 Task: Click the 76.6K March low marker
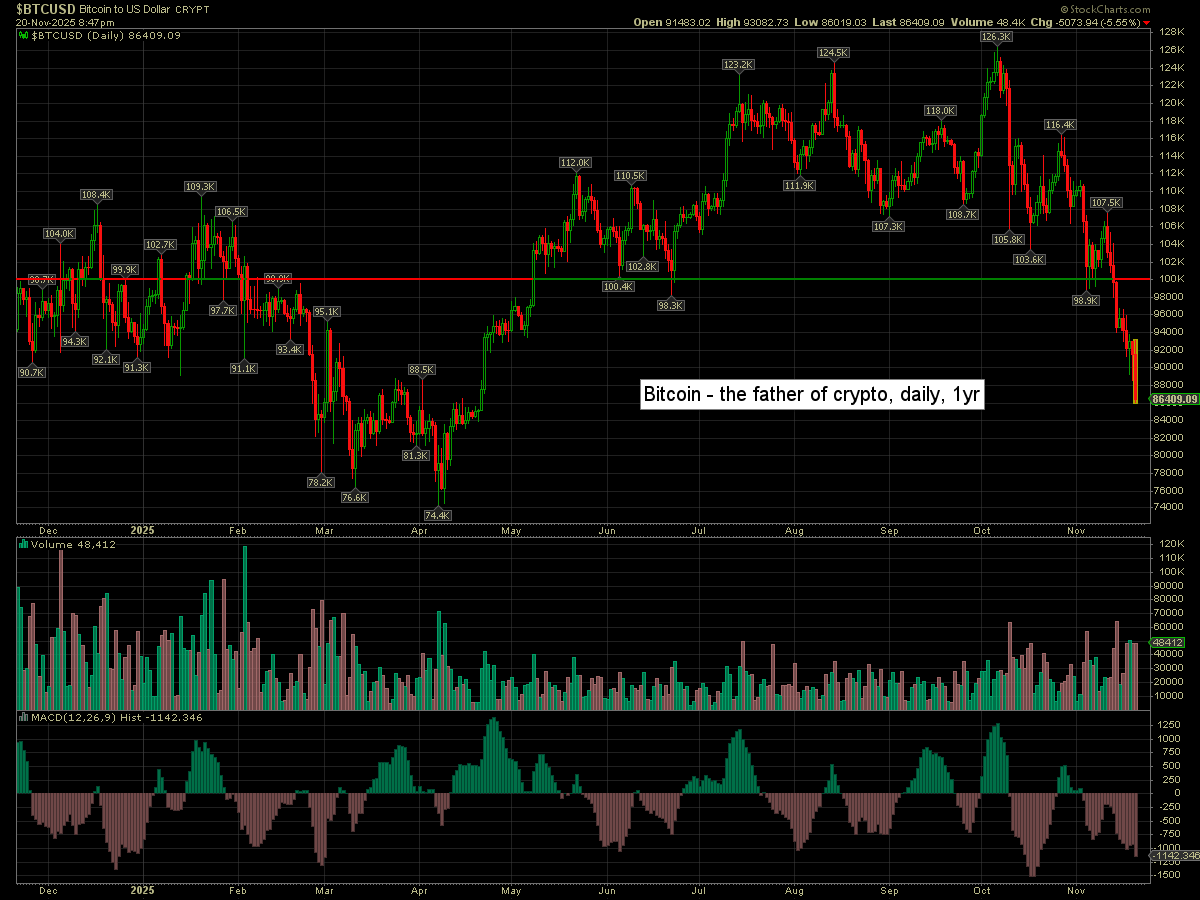tap(354, 497)
